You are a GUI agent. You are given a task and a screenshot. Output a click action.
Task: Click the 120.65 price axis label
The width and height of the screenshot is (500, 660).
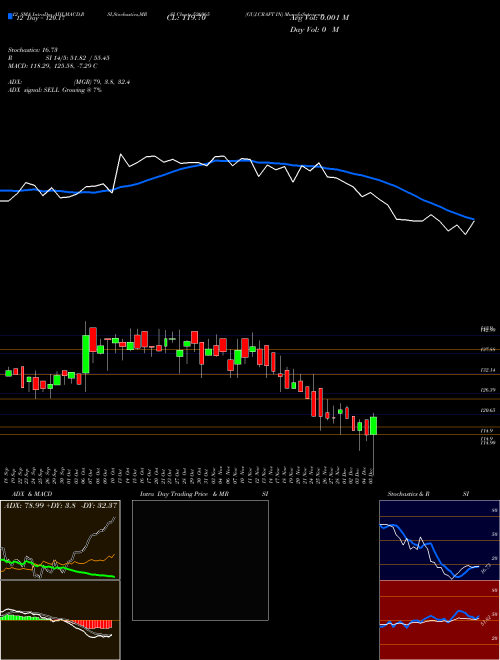[488, 410]
